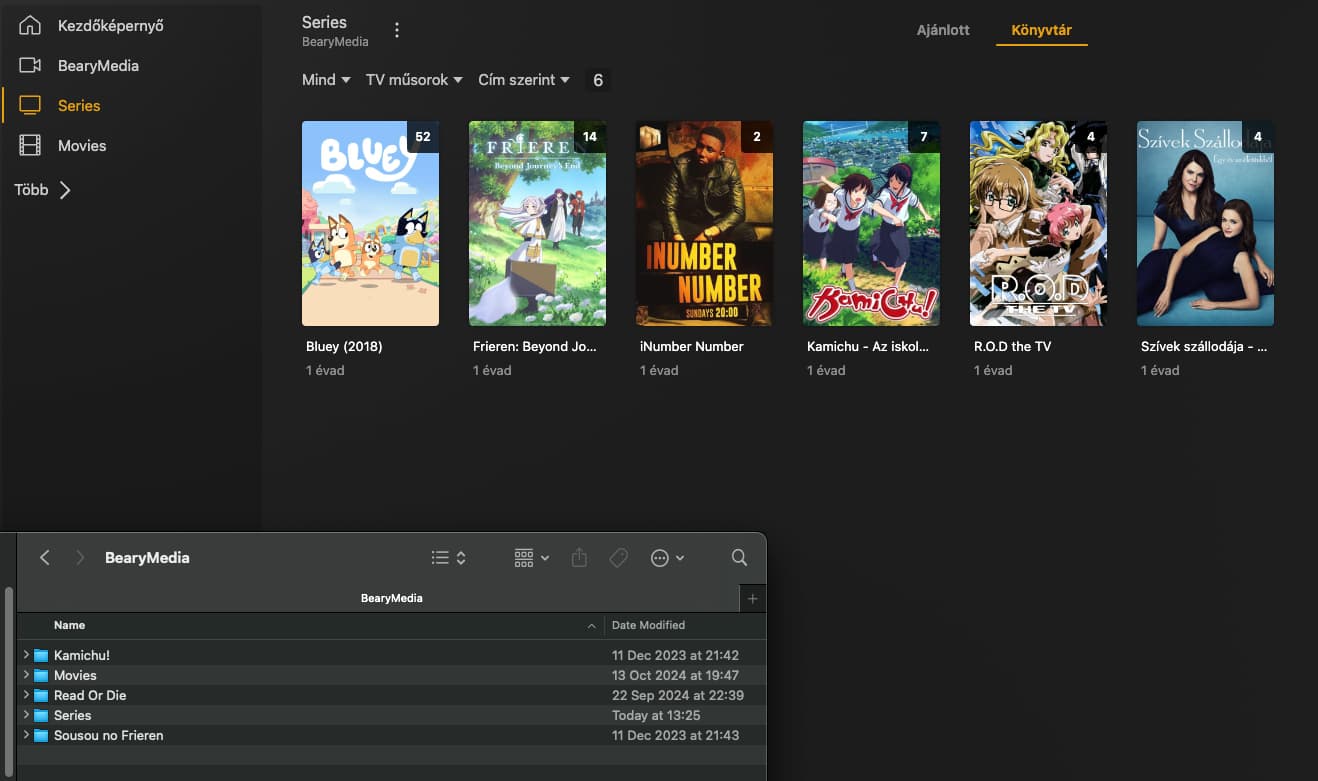
Task: Go to Kezdőképernyő home in the sidebar
Action: point(90,25)
